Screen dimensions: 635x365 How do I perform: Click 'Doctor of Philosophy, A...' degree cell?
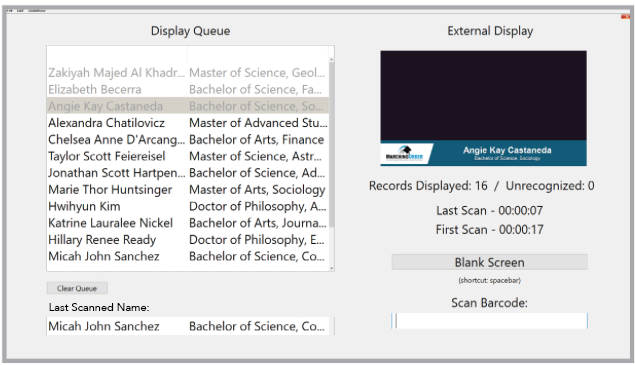258,206
